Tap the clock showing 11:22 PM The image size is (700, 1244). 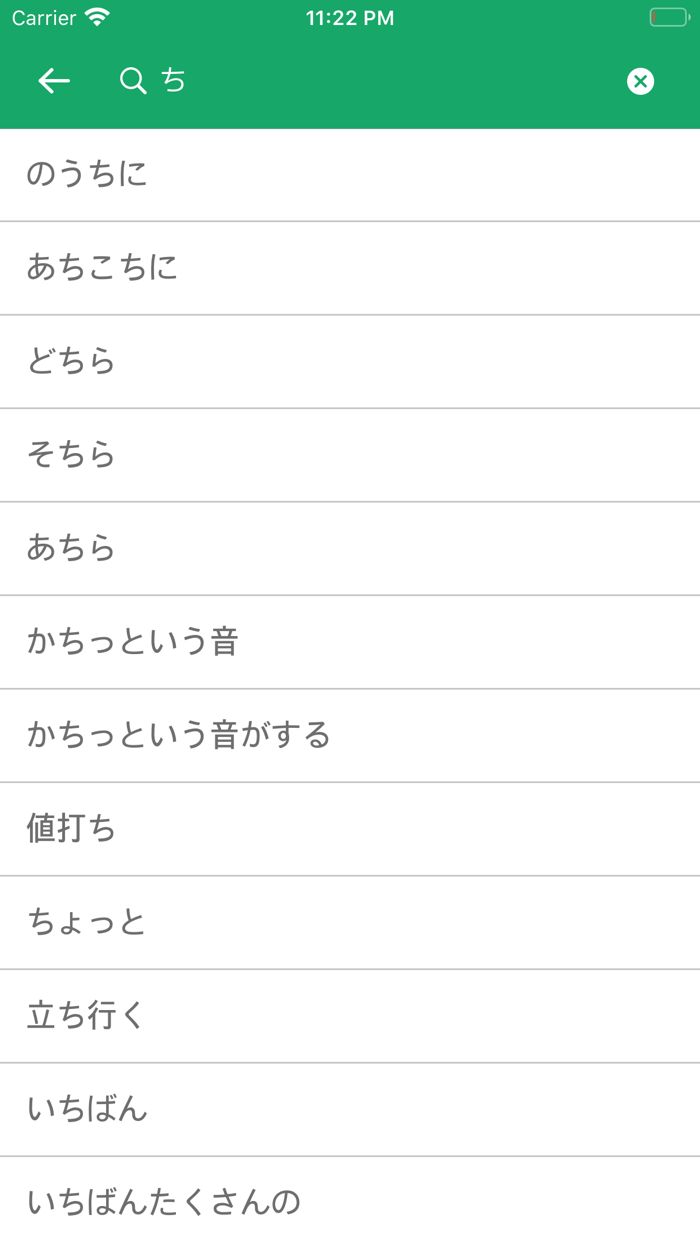pyautogui.click(x=350, y=17)
